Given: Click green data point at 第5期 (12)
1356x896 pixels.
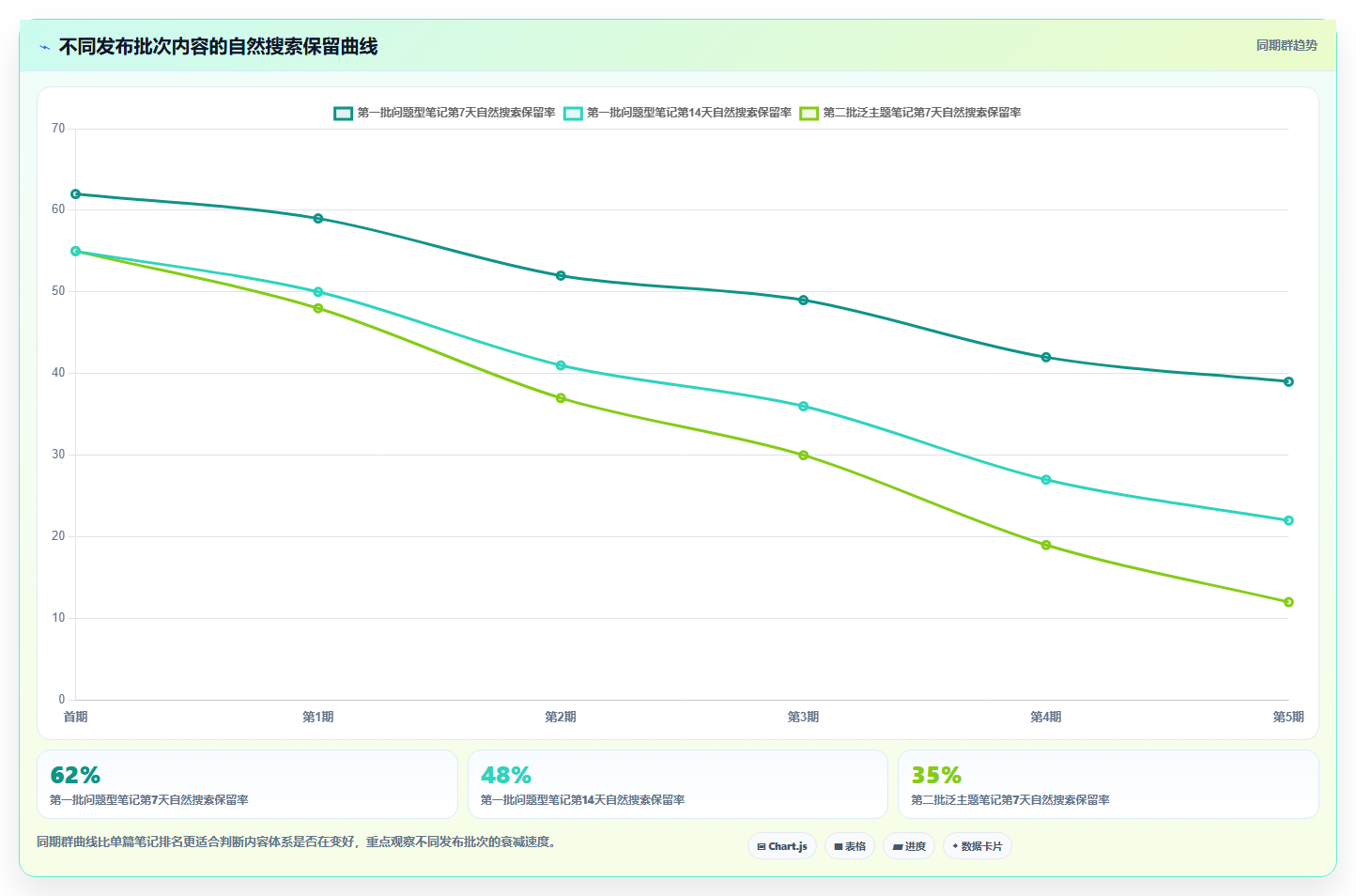Looking at the screenshot, I should 1288,602.
